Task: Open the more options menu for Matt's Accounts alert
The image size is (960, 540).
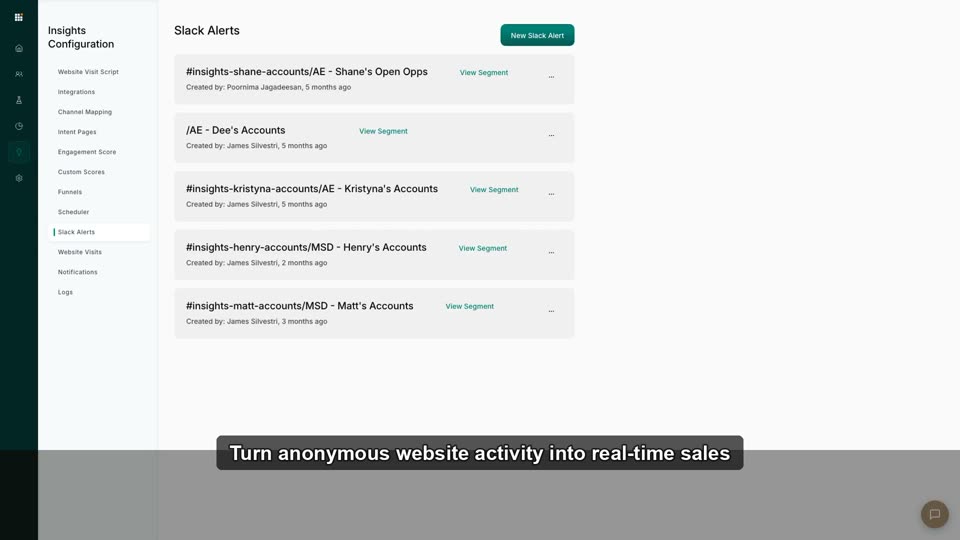Action: click(x=551, y=311)
